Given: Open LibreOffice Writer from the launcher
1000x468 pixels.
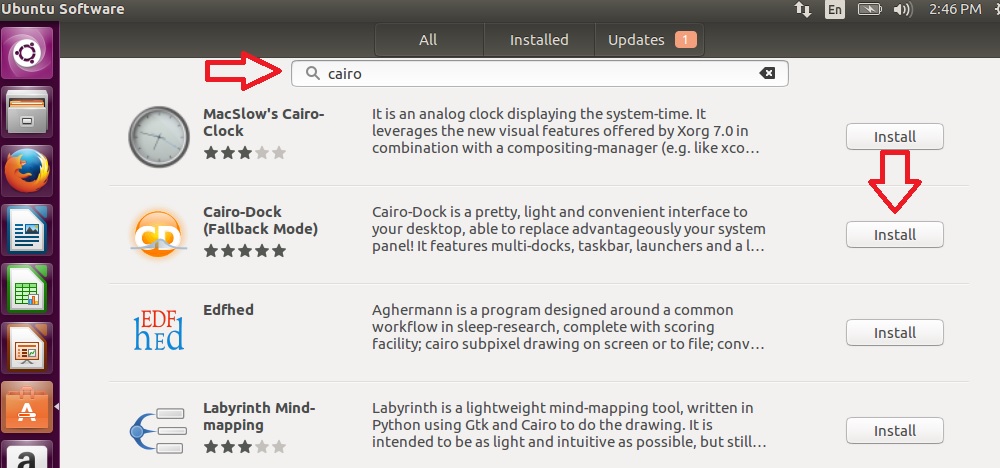Looking at the screenshot, I should tap(27, 230).
